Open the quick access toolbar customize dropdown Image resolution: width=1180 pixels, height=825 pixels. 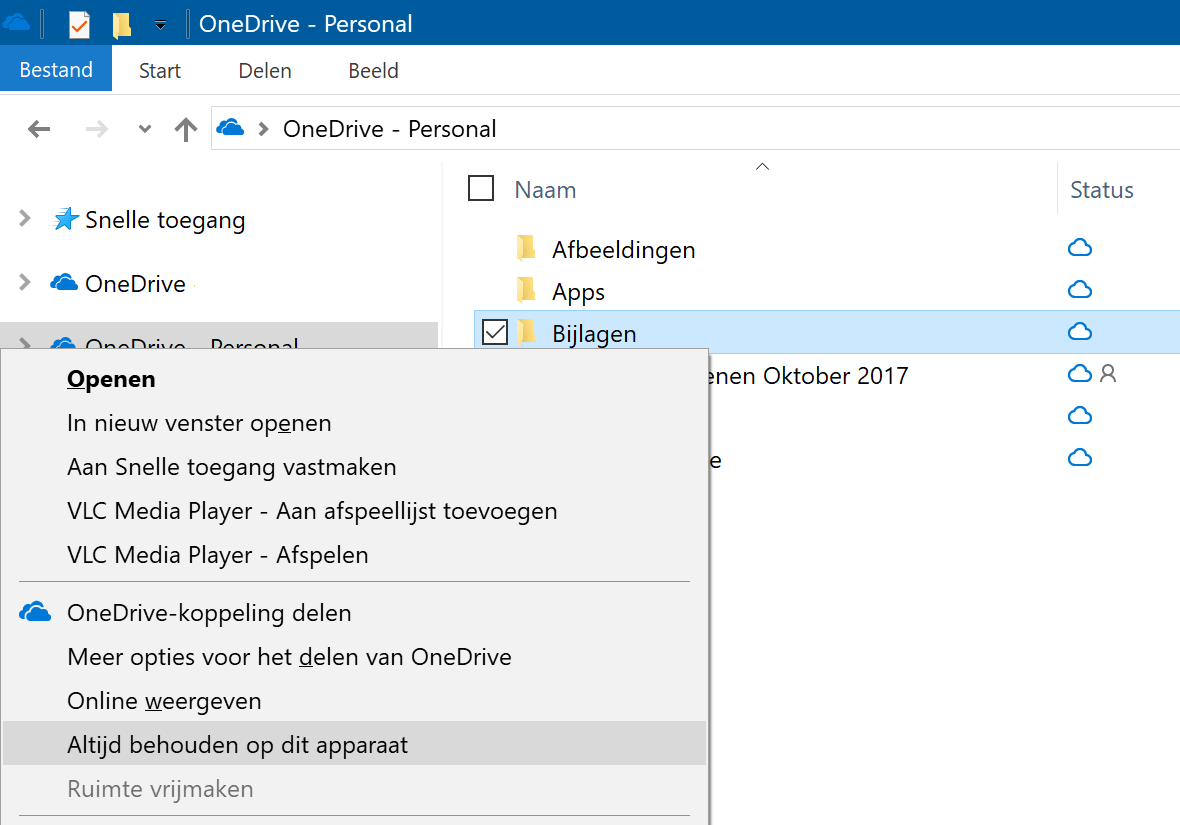pyautogui.click(x=160, y=25)
